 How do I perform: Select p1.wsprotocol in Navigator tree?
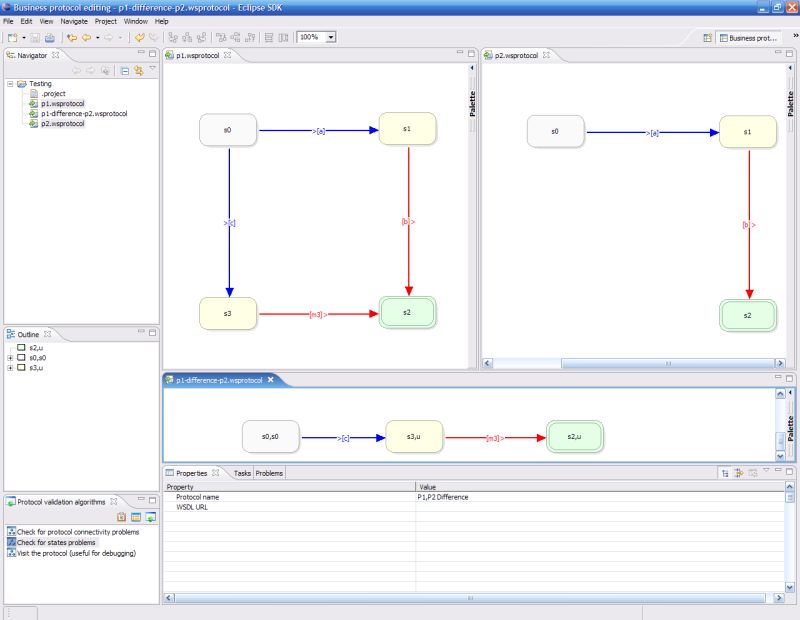(63, 104)
